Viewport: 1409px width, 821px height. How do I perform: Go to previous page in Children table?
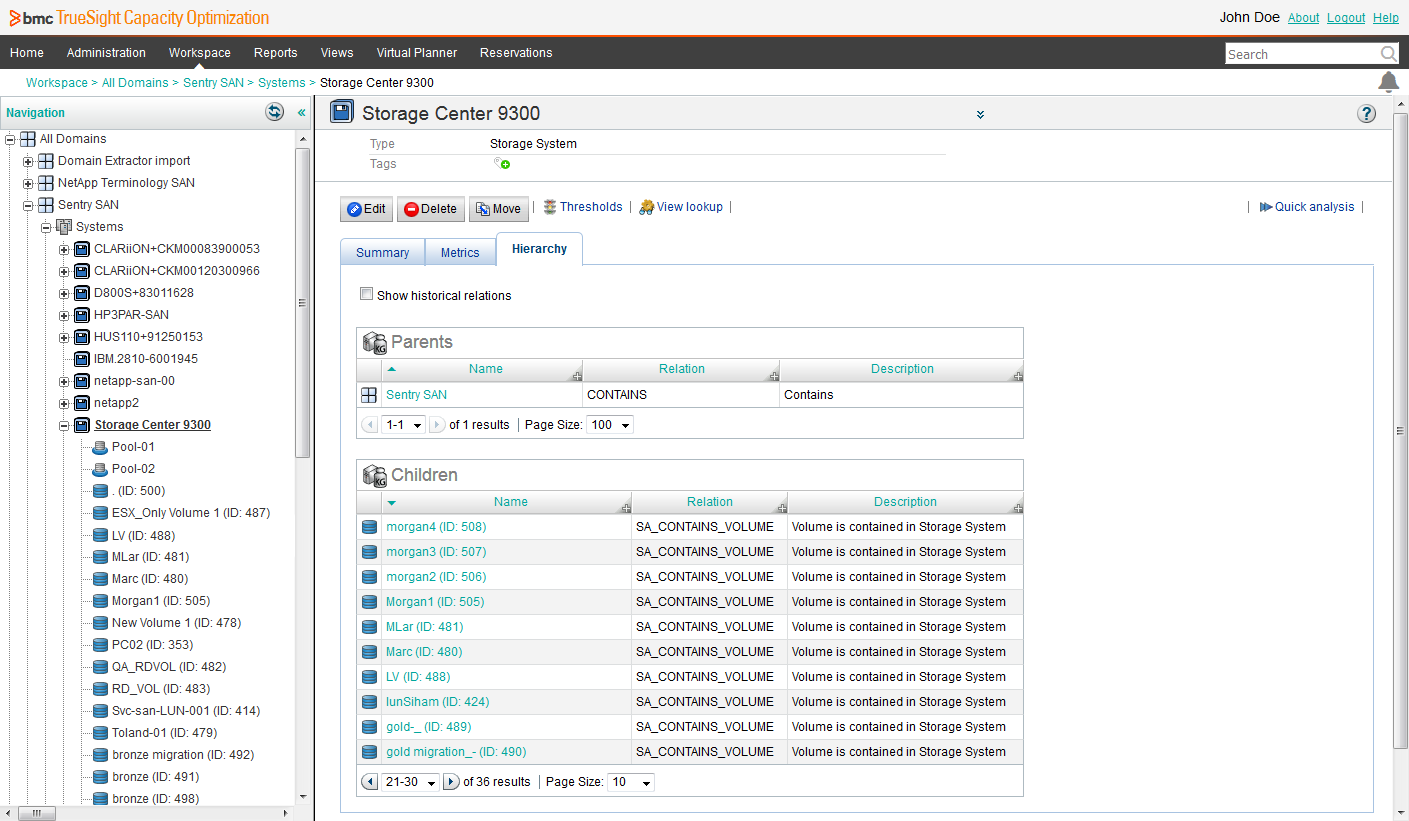(x=369, y=782)
